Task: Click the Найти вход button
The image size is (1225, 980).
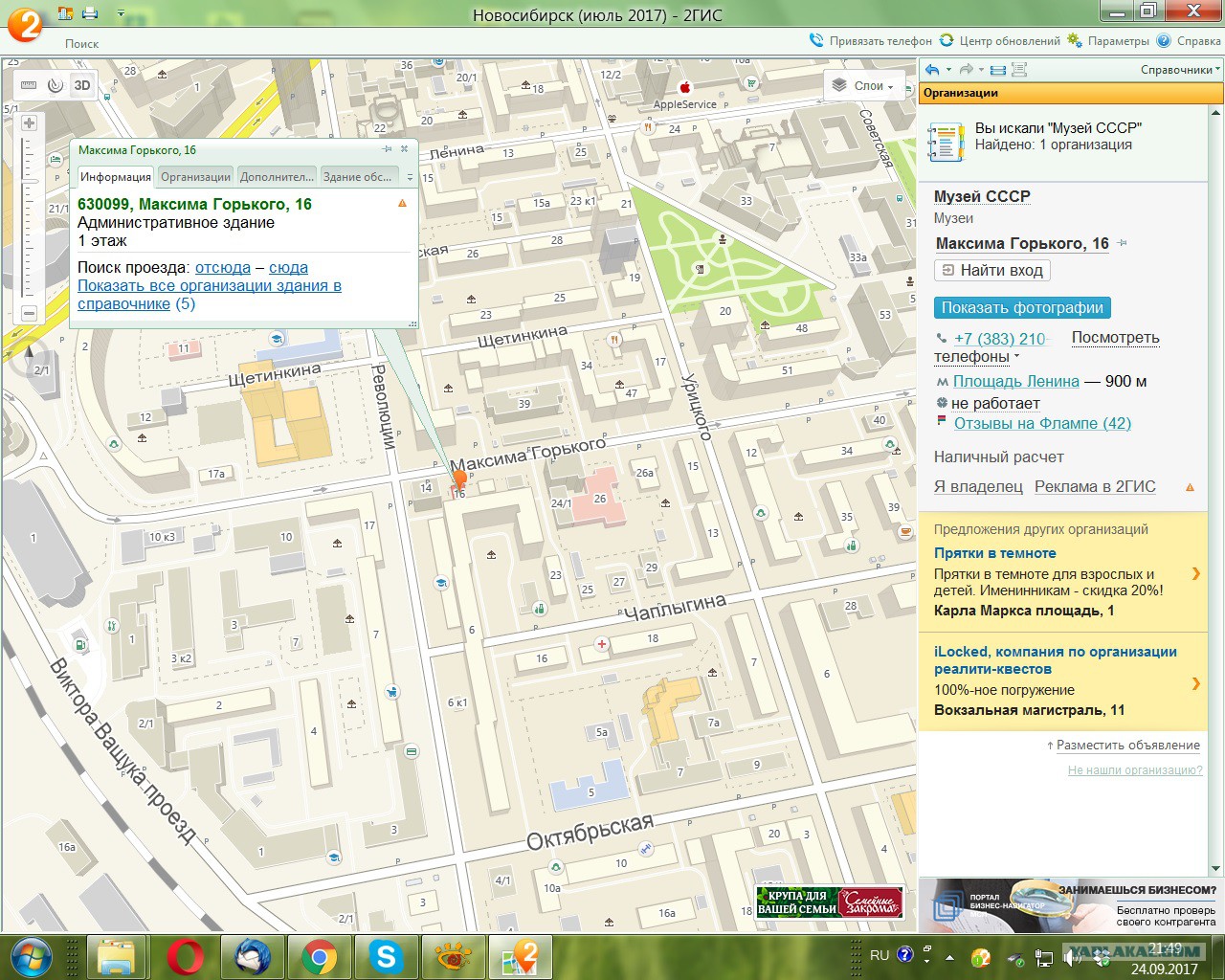Action: point(992,271)
